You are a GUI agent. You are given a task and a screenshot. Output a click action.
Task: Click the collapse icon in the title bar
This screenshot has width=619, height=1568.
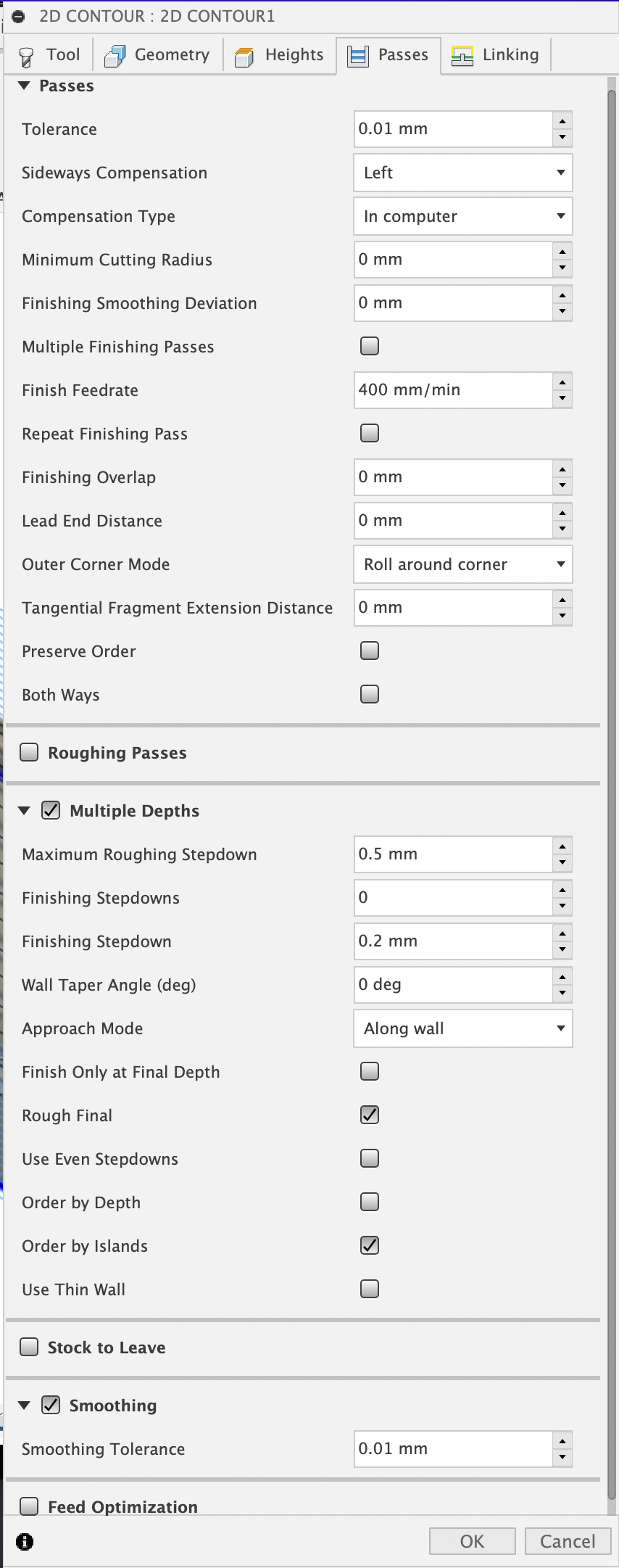coord(19,16)
